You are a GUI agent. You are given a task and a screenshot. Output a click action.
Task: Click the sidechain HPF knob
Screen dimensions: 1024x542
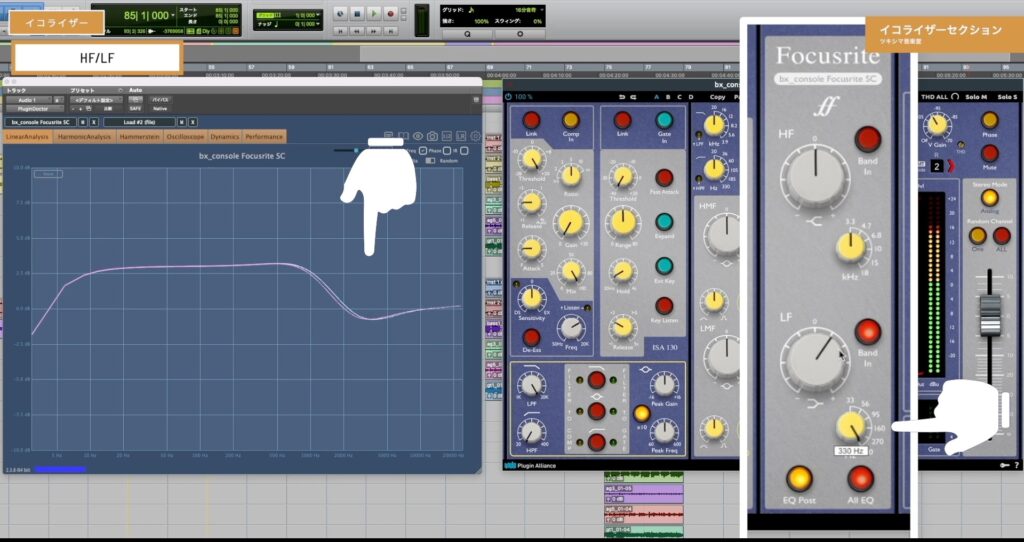(532, 431)
